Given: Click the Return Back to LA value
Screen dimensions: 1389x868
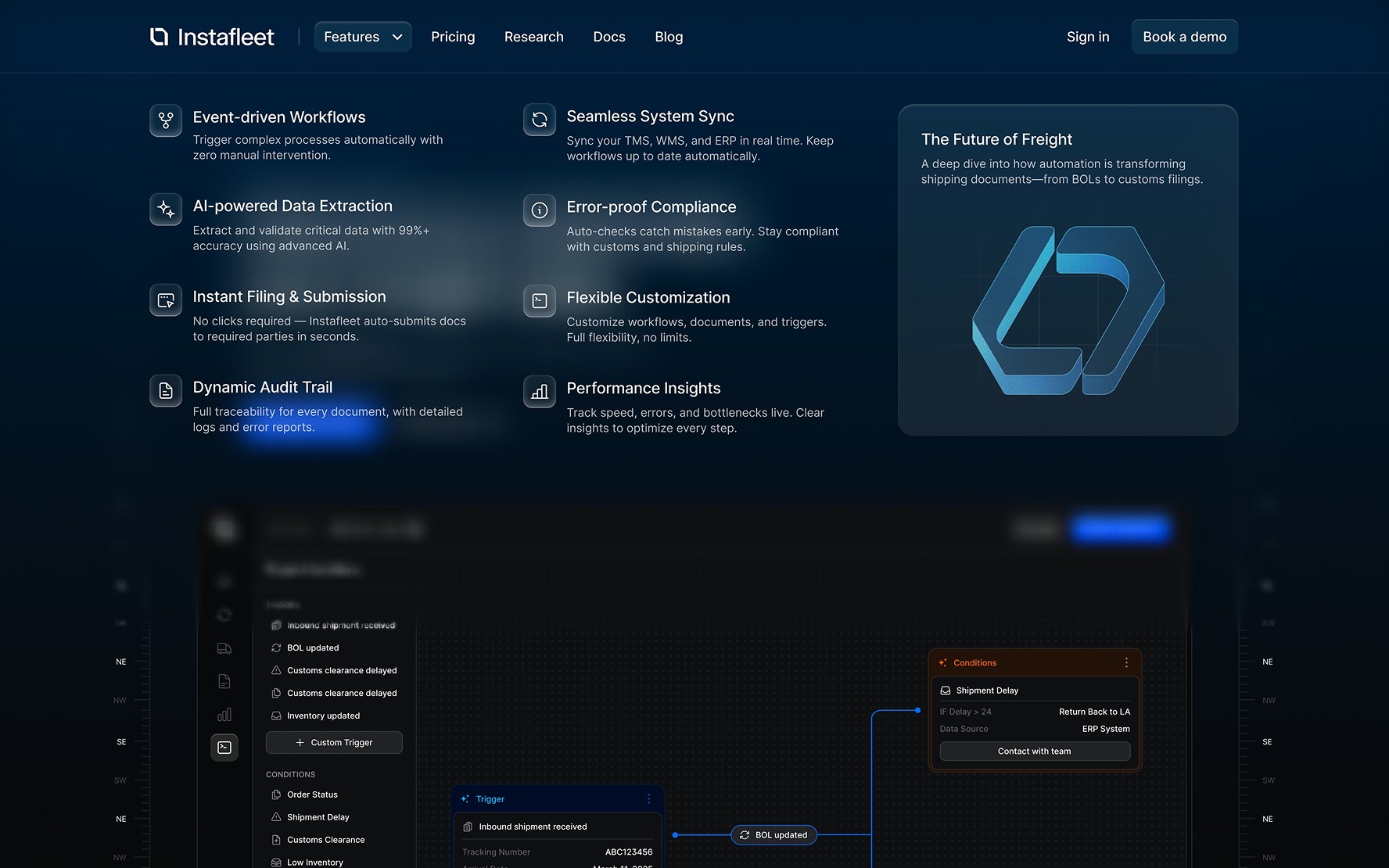Looking at the screenshot, I should [x=1094, y=712].
